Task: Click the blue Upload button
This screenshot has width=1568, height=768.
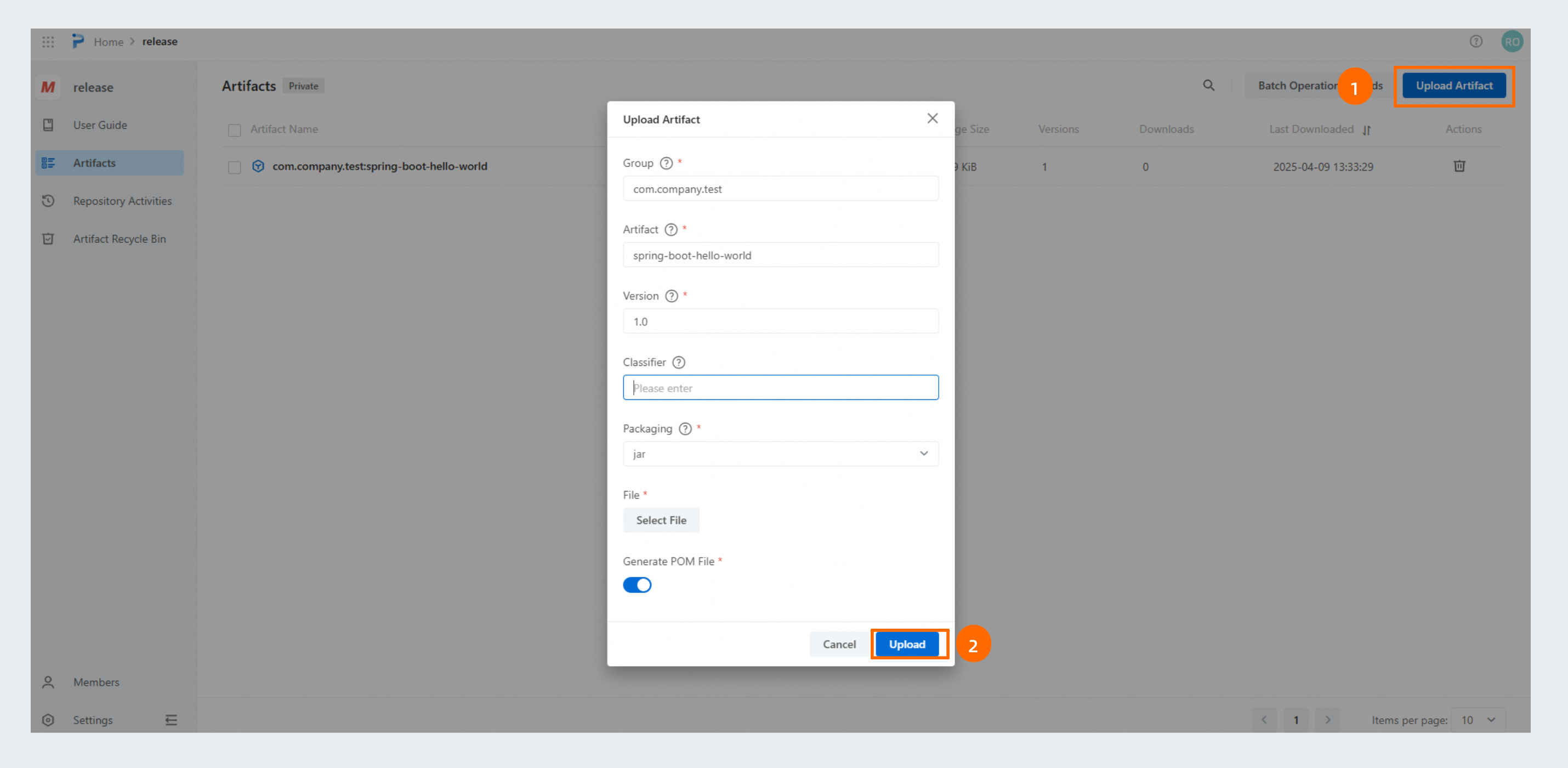Action: coord(906,644)
